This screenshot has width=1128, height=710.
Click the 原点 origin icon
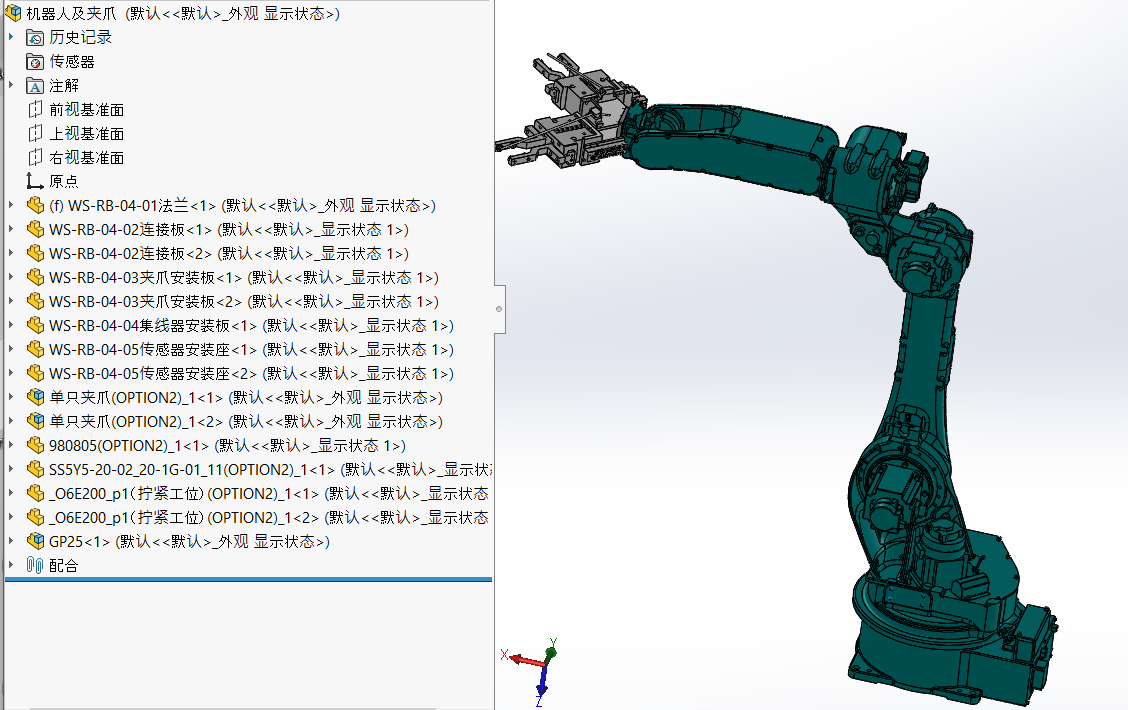pyautogui.click(x=35, y=181)
